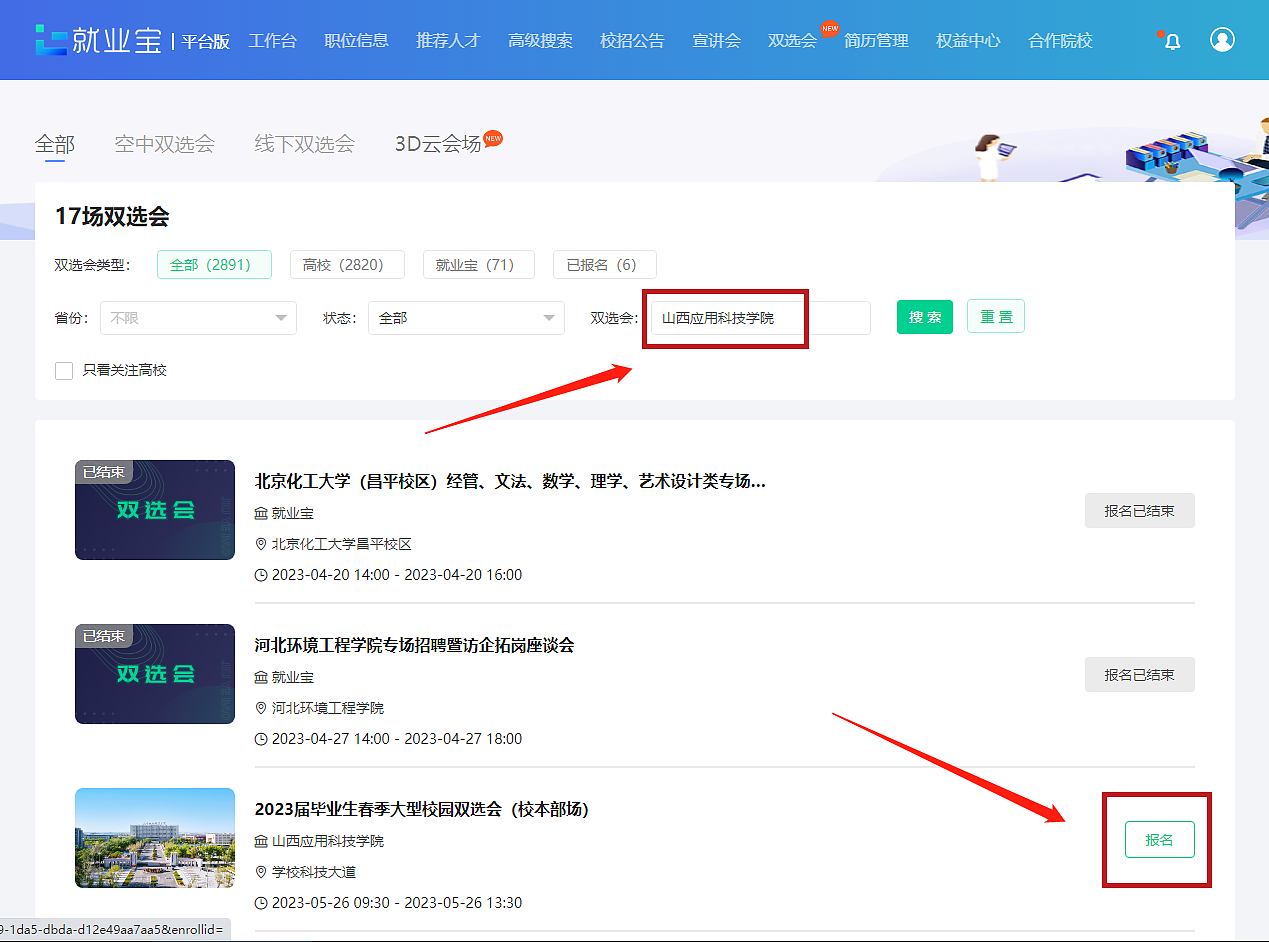Check the 只看关注高校 checkbox
Screen dimensions: 1269x942
tap(64, 371)
